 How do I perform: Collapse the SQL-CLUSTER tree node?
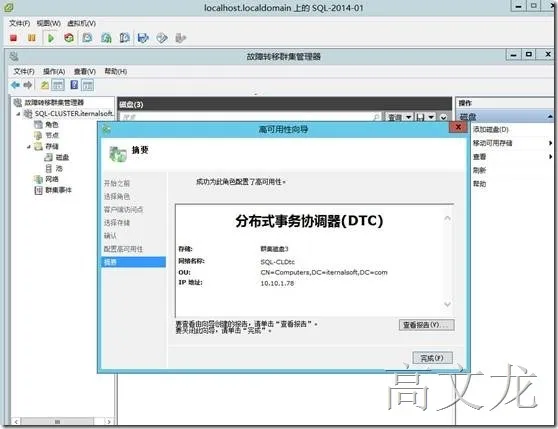(x=18, y=114)
